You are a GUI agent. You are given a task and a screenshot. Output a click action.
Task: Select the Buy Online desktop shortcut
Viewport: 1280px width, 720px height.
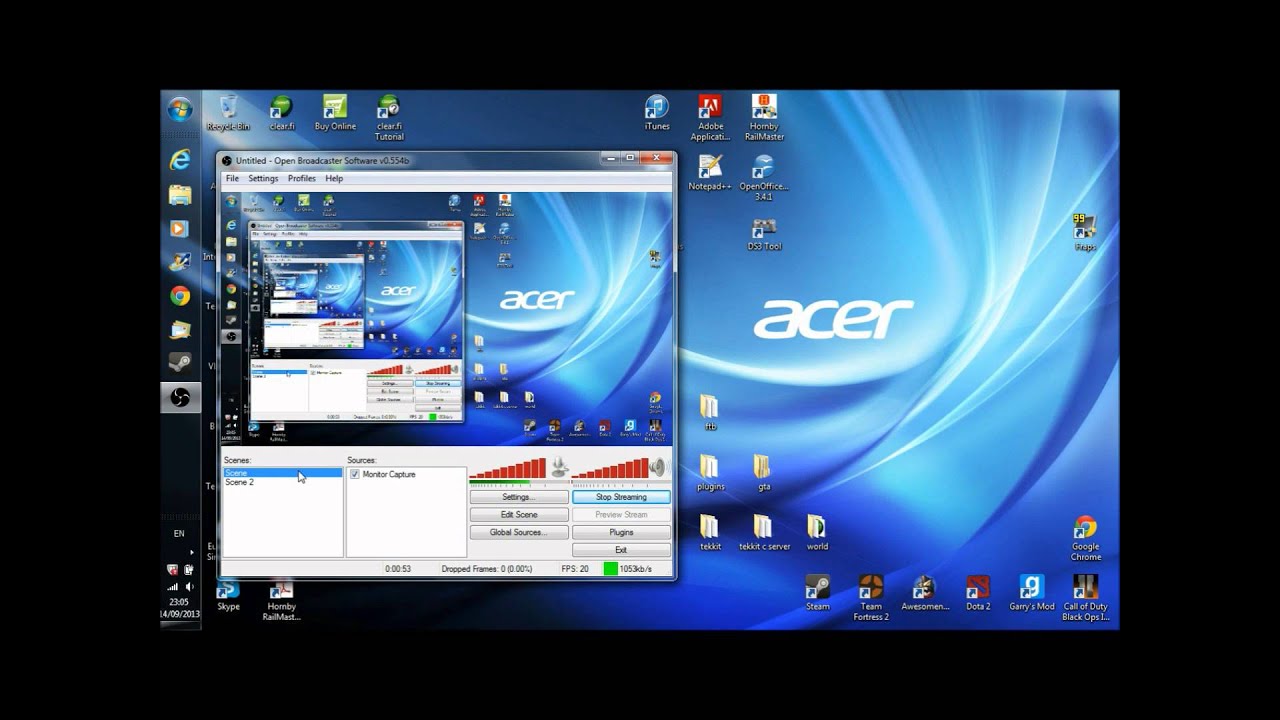[x=335, y=113]
